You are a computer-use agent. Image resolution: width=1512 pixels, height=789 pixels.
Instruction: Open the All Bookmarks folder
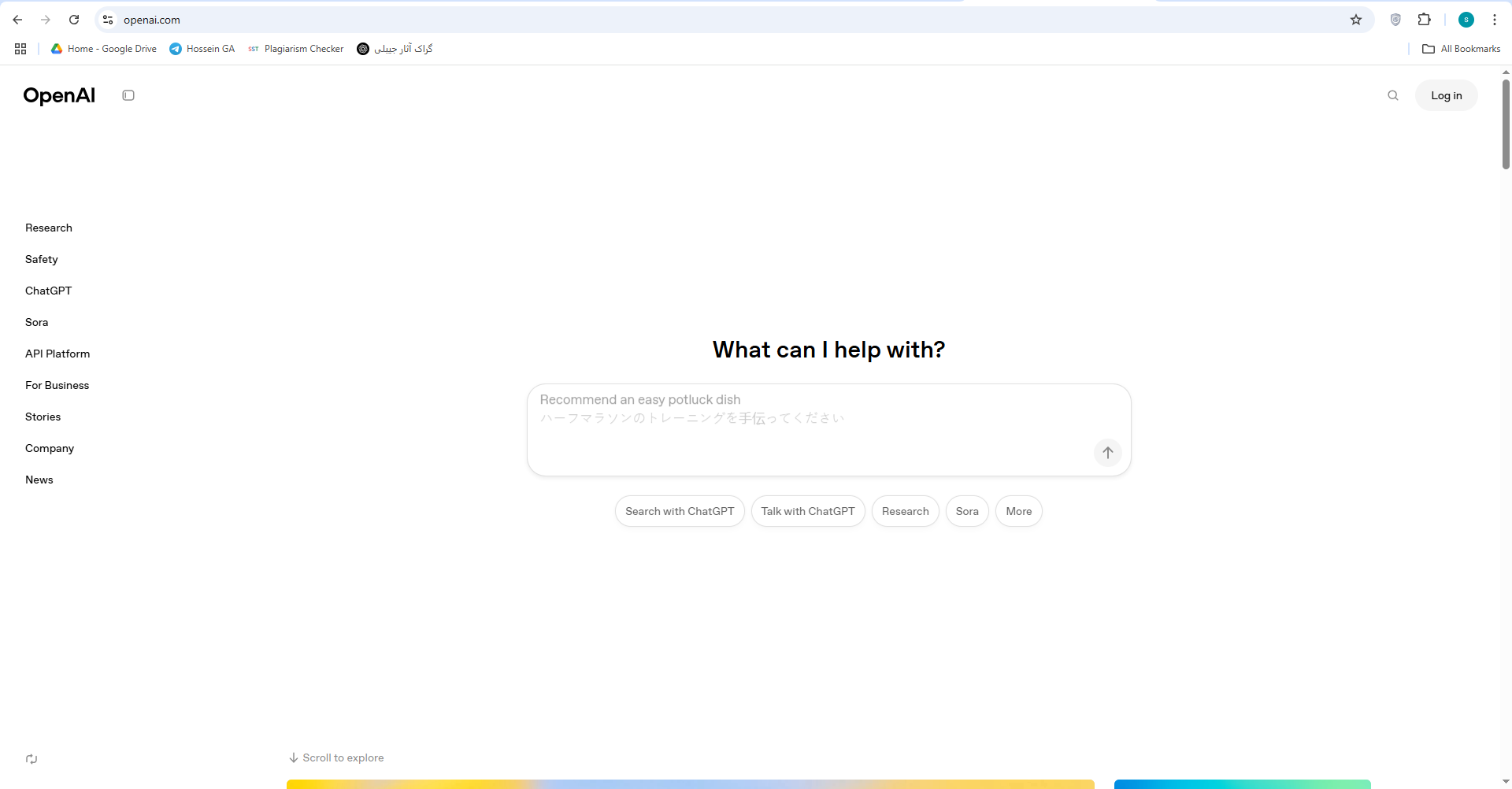pyautogui.click(x=1462, y=49)
